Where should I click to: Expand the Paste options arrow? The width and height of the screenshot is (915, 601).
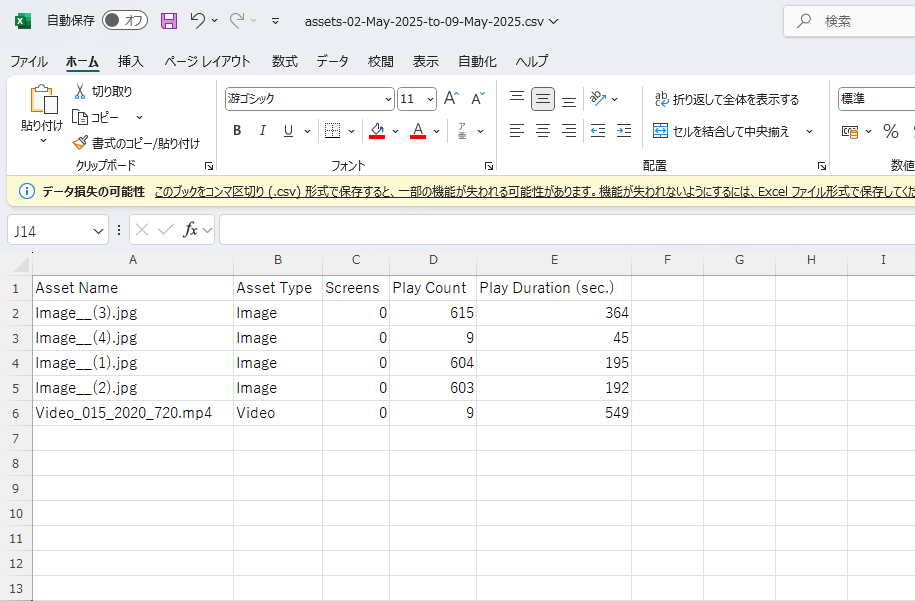point(43,141)
